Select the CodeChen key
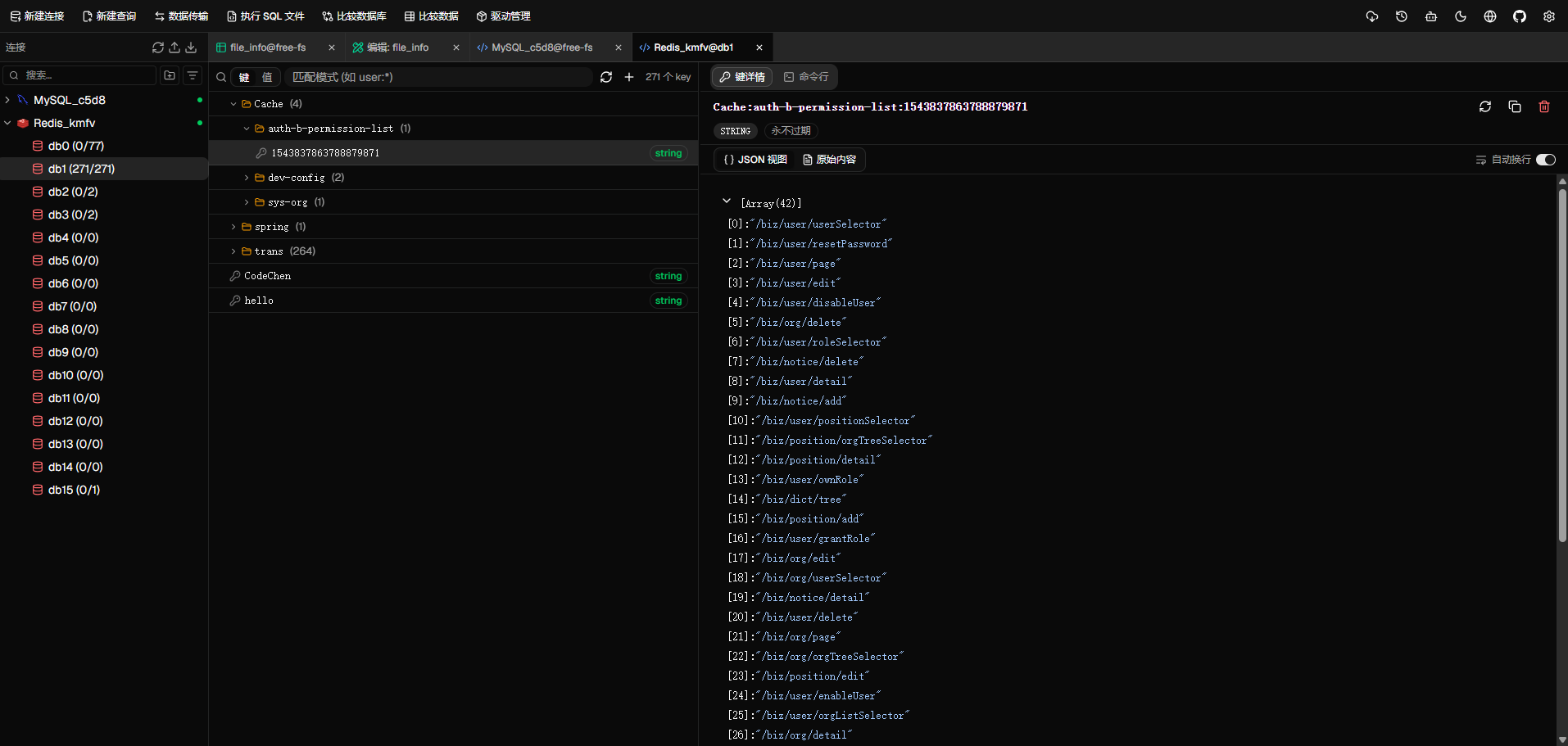 (x=453, y=276)
